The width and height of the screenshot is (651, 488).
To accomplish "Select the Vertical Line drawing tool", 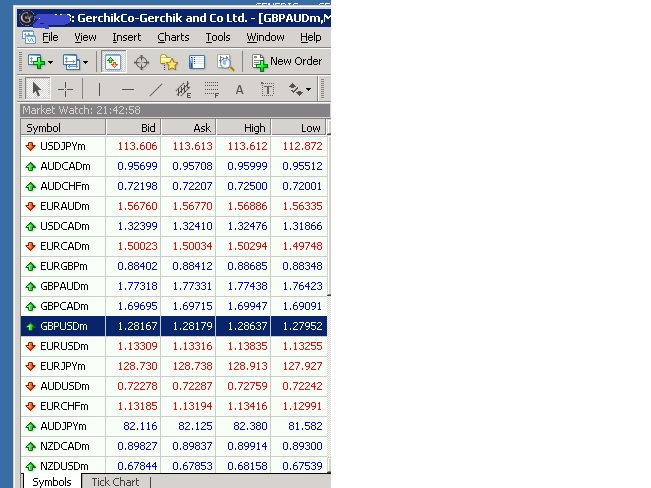I will tap(99, 89).
